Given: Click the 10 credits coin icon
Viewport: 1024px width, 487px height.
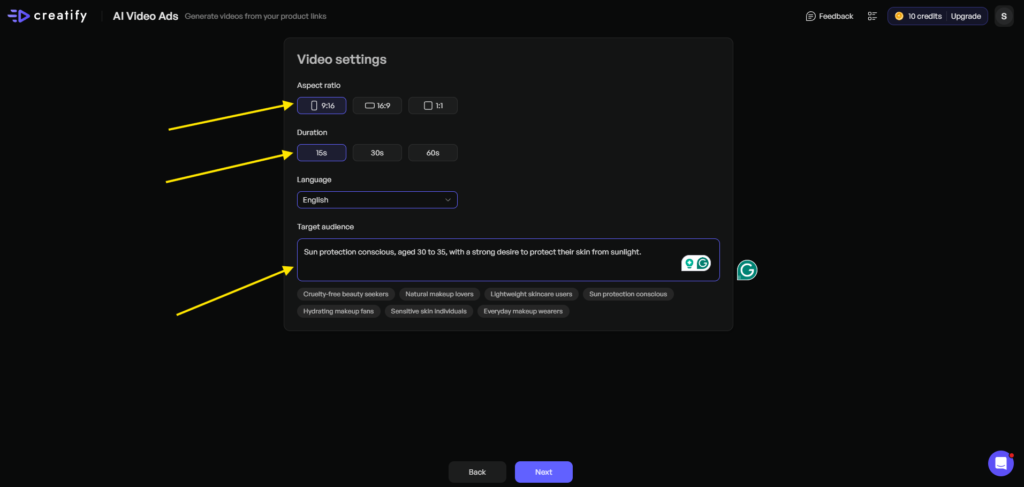Looking at the screenshot, I should tap(899, 16).
